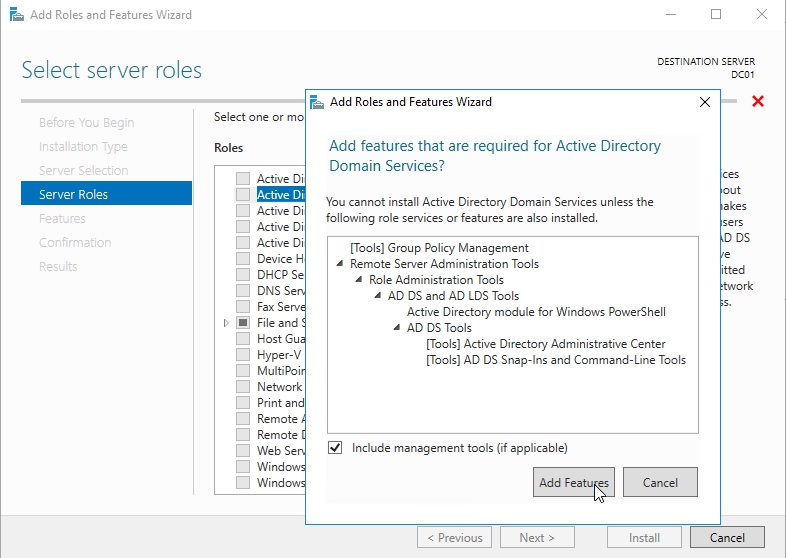The width and height of the screenshot is (786, 558).
Task: Select Active Directory Administrative Center entry
Action: [545, 344]
